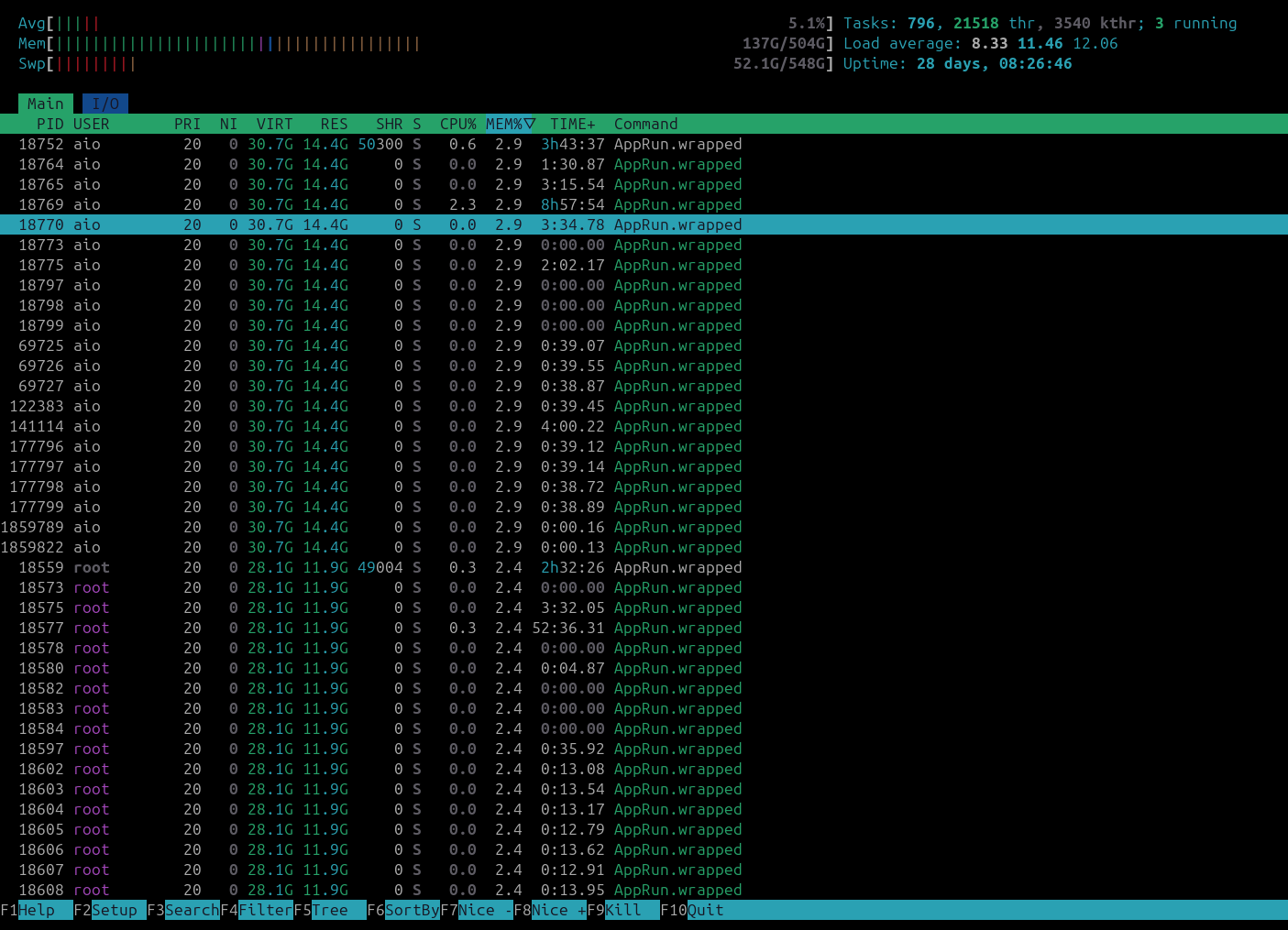Click TIME+ value 52:36.31
The width and height of the screenshot is (1288, 930).
pos(568,628)
